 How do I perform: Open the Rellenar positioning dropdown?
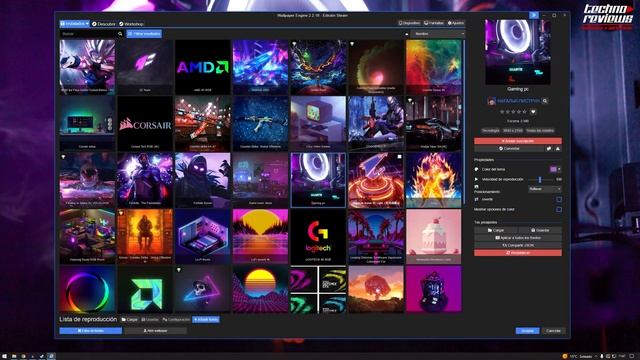click(x=545, y=189)
